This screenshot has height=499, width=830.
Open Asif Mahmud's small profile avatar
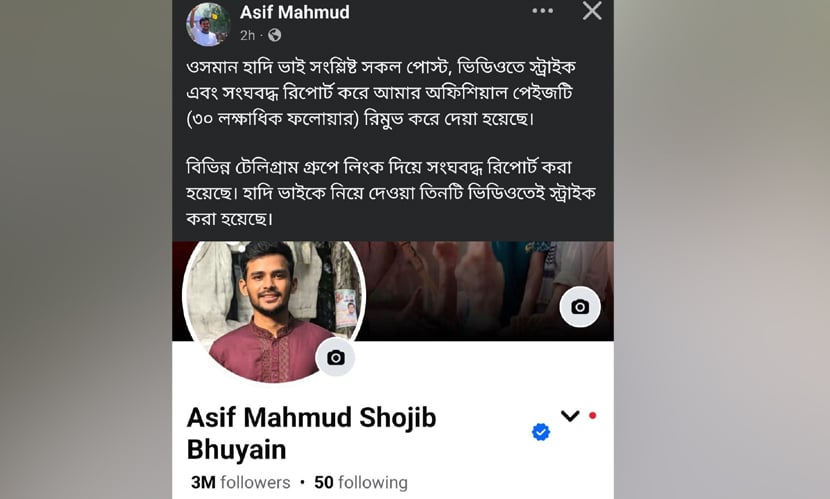coord(208,24)
